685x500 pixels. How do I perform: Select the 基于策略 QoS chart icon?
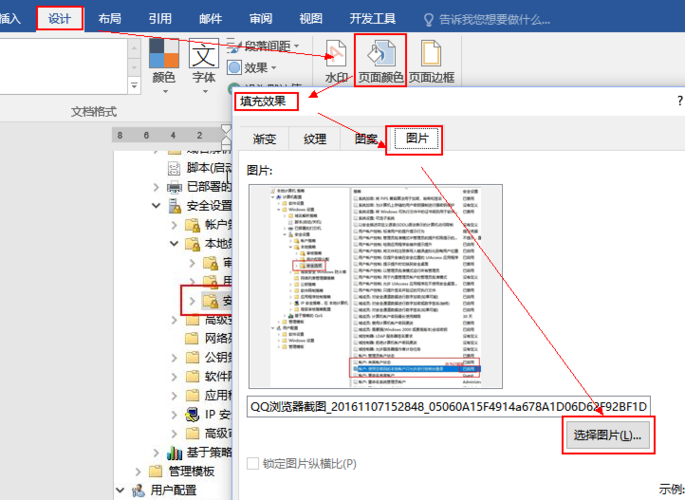coord(174,452)
